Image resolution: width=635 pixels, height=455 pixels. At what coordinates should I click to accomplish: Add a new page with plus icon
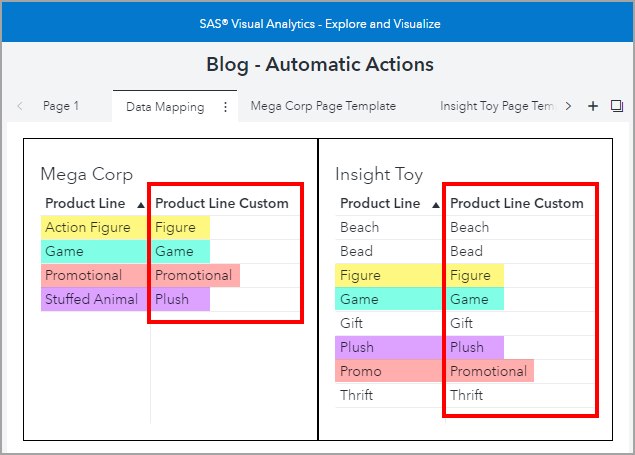coord(593,106)
